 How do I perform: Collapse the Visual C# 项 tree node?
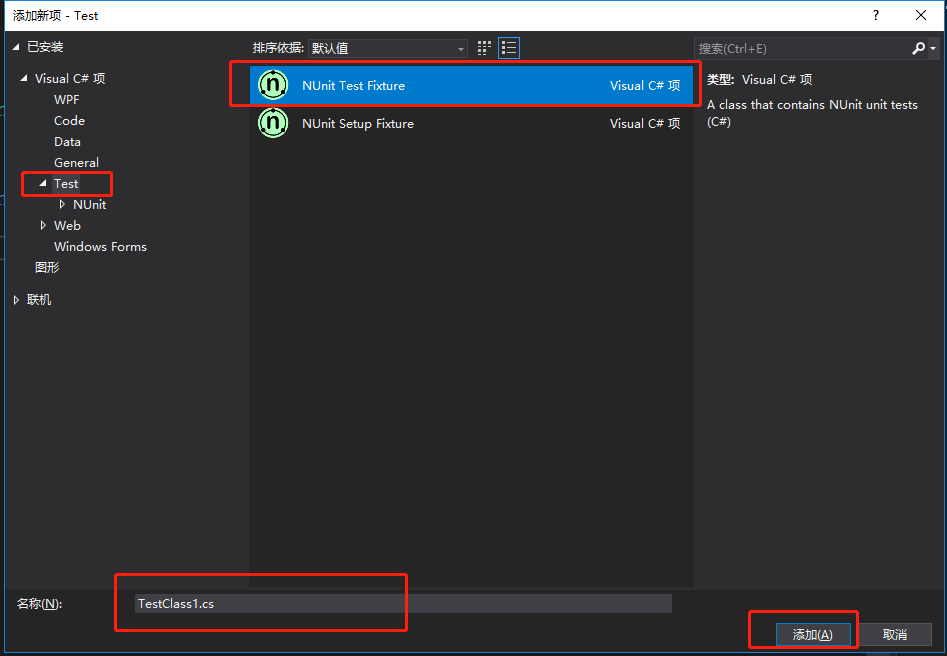pyautogui.click(x=24, y=78)
